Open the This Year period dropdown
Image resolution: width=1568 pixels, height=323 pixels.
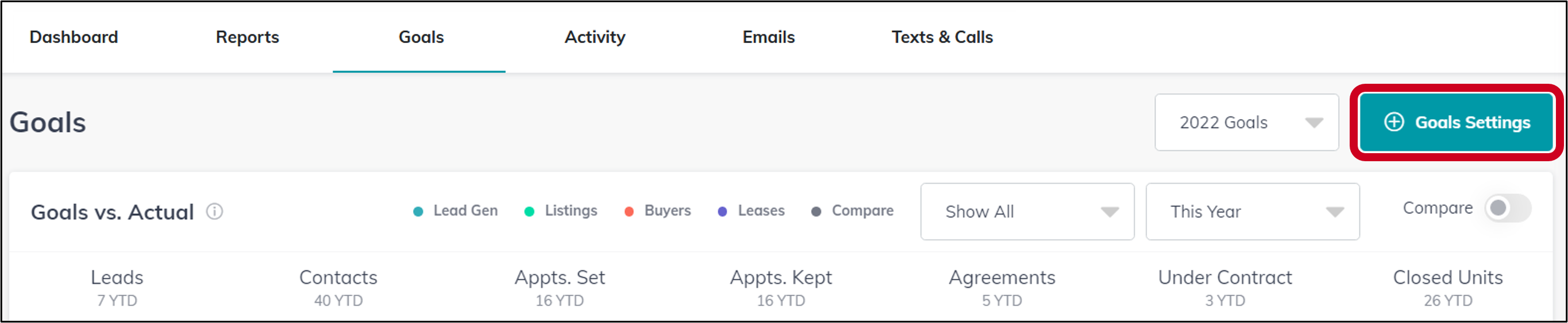pyautogui.click(x=1252, y=212)
